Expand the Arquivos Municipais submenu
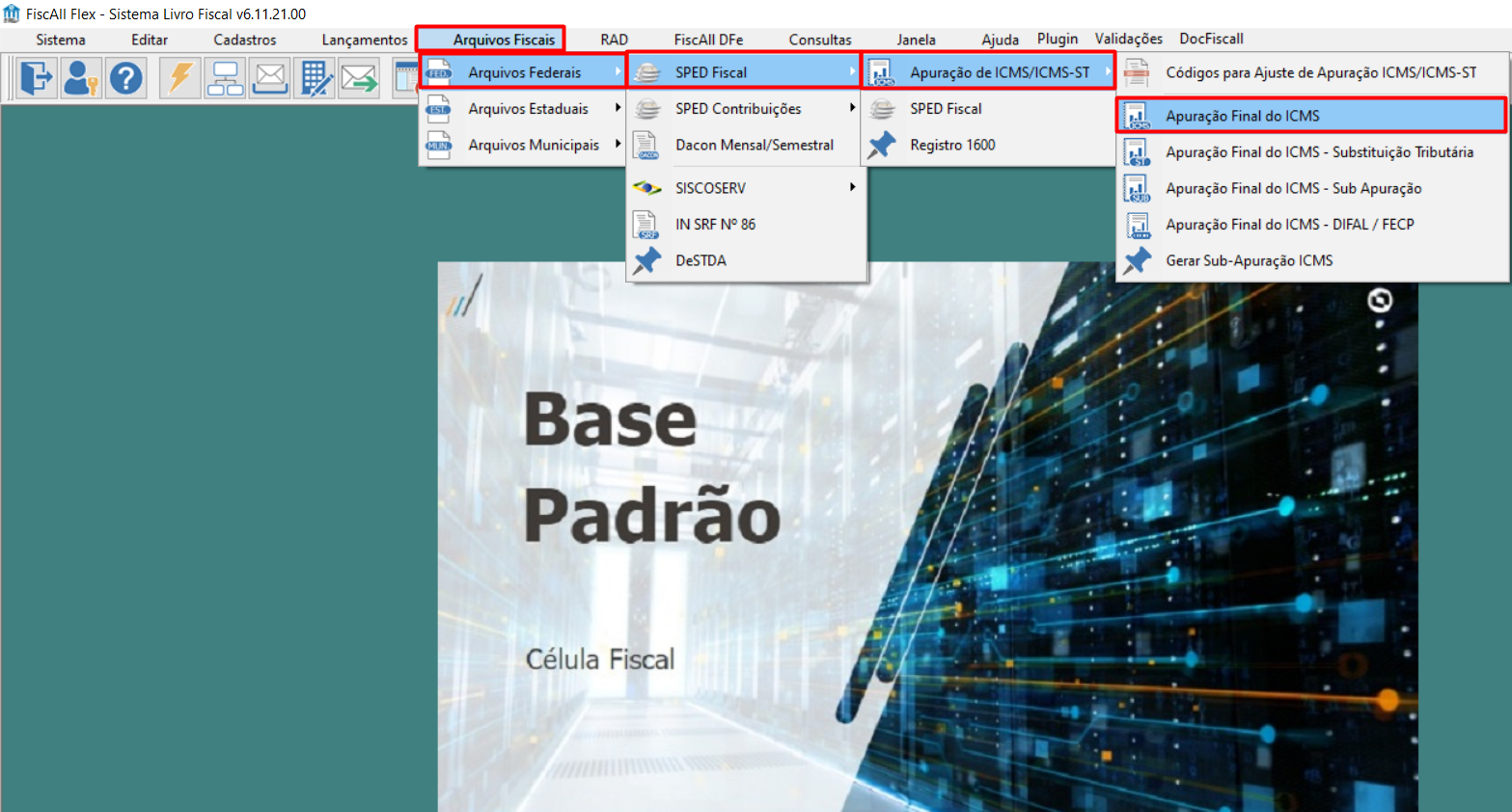 point(523,145)
